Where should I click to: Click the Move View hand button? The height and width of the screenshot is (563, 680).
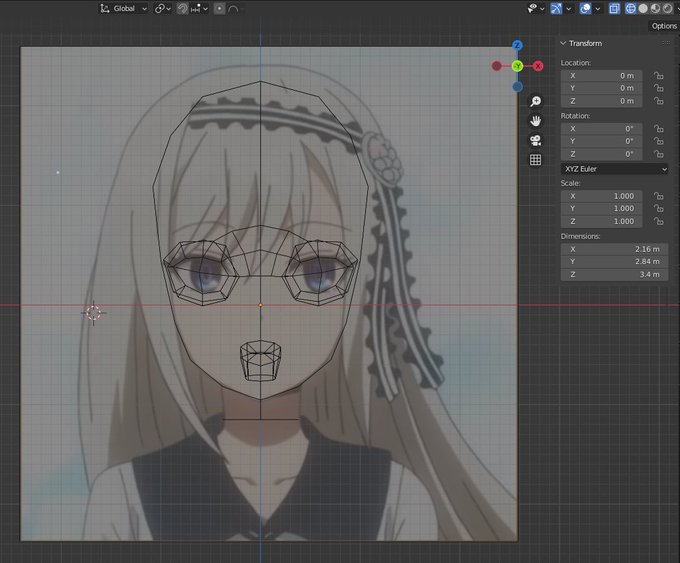(536, 121)
